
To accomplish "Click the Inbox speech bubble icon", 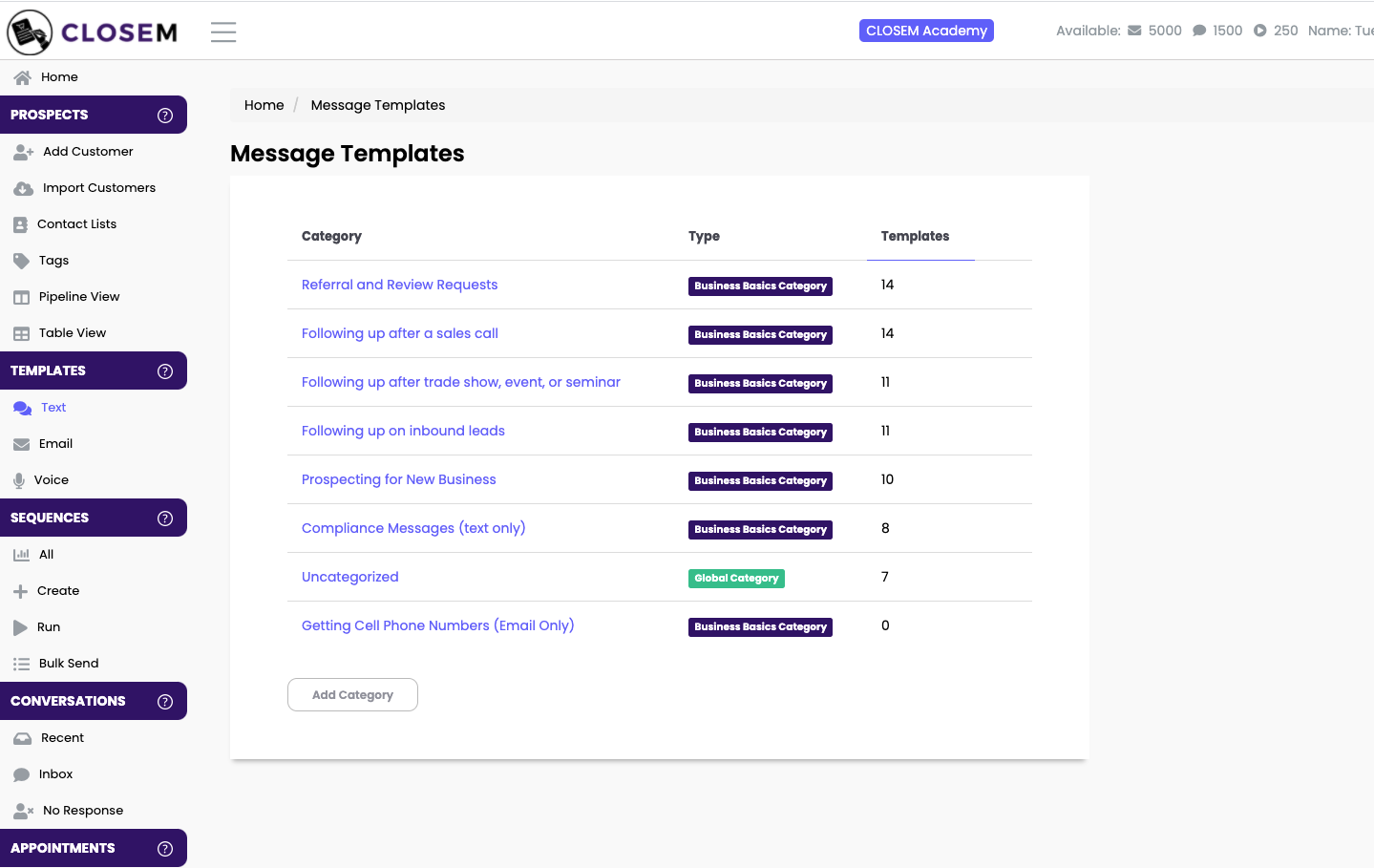I will point(22,774).
